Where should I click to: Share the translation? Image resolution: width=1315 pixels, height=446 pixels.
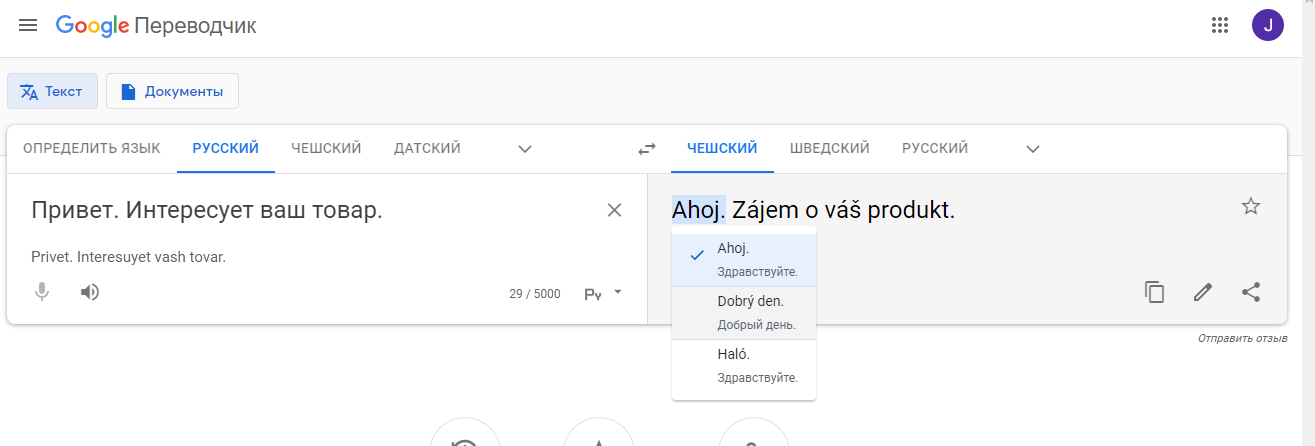tap(1250, 292)
